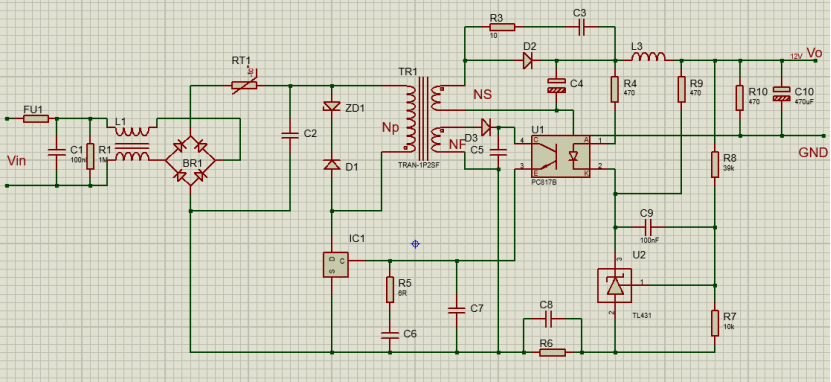This screenshot has width=831, height=382.
Task: Click the NF winding label
Action: [456, 144]
